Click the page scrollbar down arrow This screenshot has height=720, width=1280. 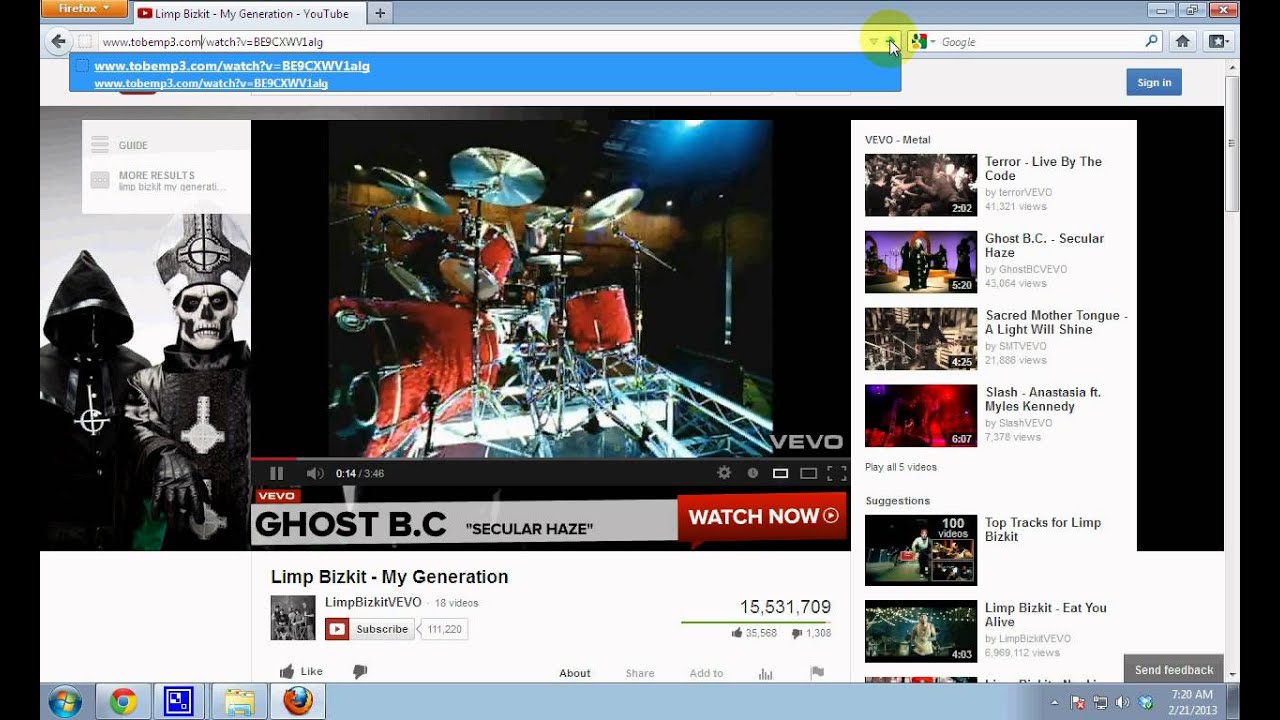point(1232,674)
